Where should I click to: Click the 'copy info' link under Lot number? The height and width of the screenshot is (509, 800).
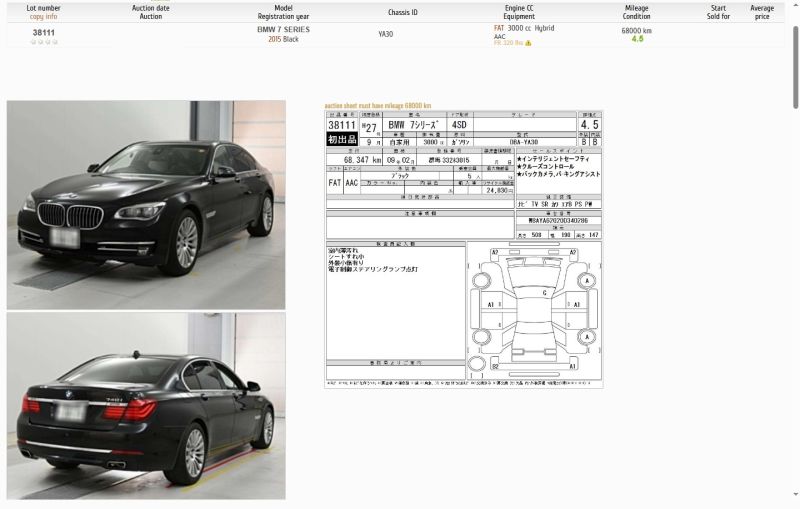(x=43, y=16)
